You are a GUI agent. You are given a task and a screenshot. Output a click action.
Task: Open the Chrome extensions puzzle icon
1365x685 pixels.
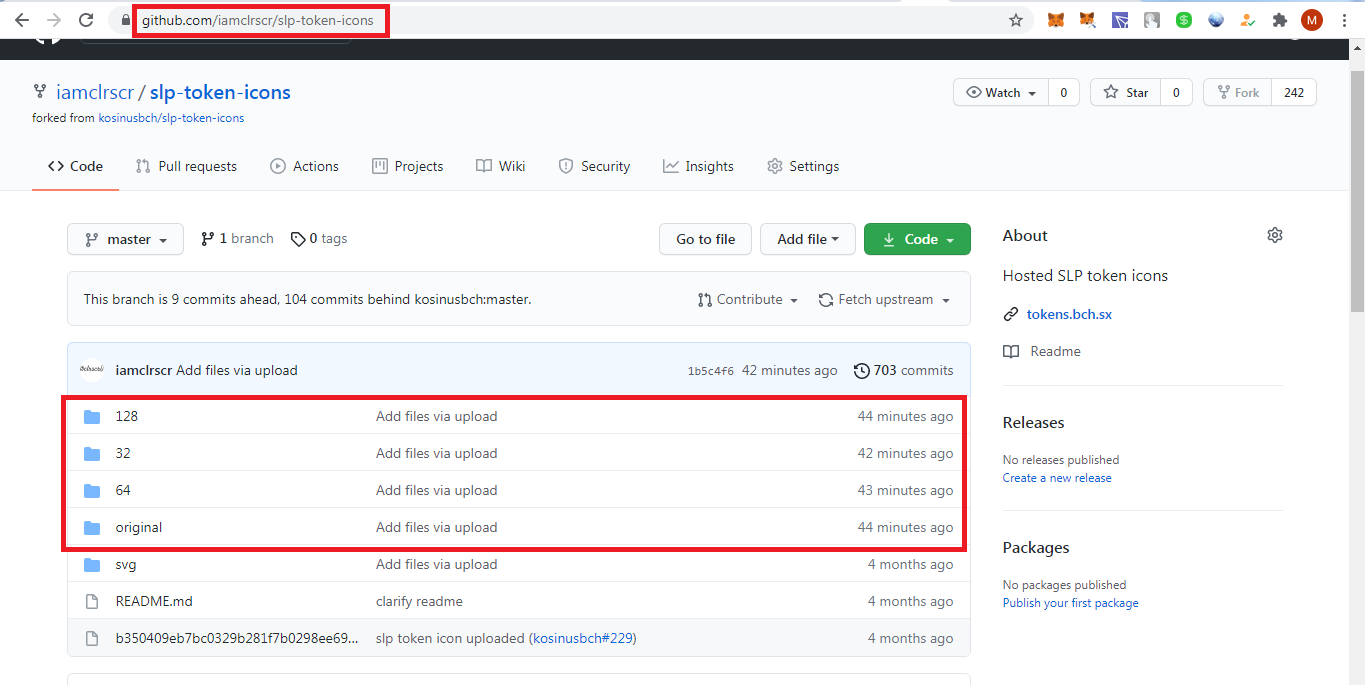[1279, 20]
